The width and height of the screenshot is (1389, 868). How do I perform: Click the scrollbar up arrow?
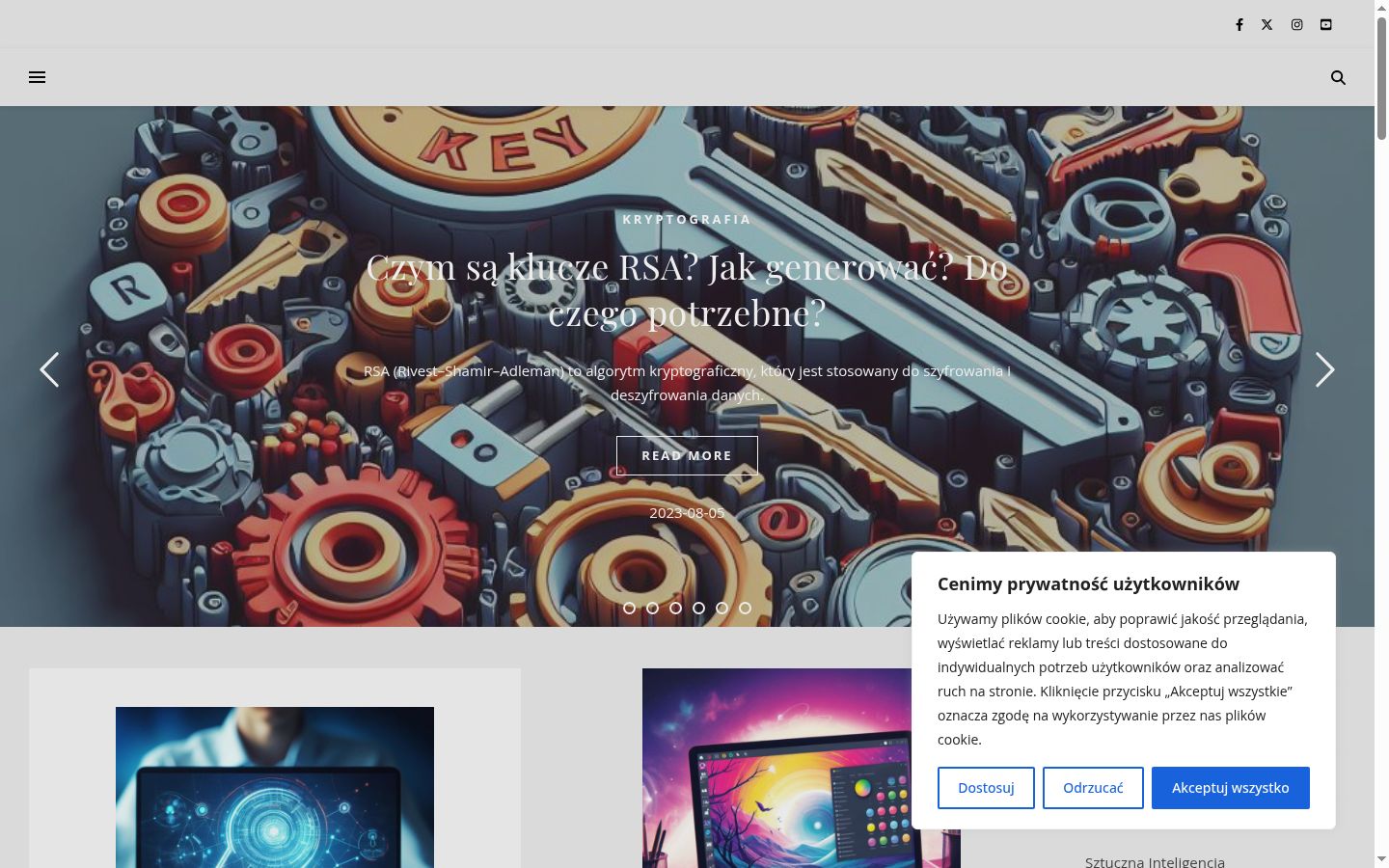pyautogui.click(x=1381, y=8)
